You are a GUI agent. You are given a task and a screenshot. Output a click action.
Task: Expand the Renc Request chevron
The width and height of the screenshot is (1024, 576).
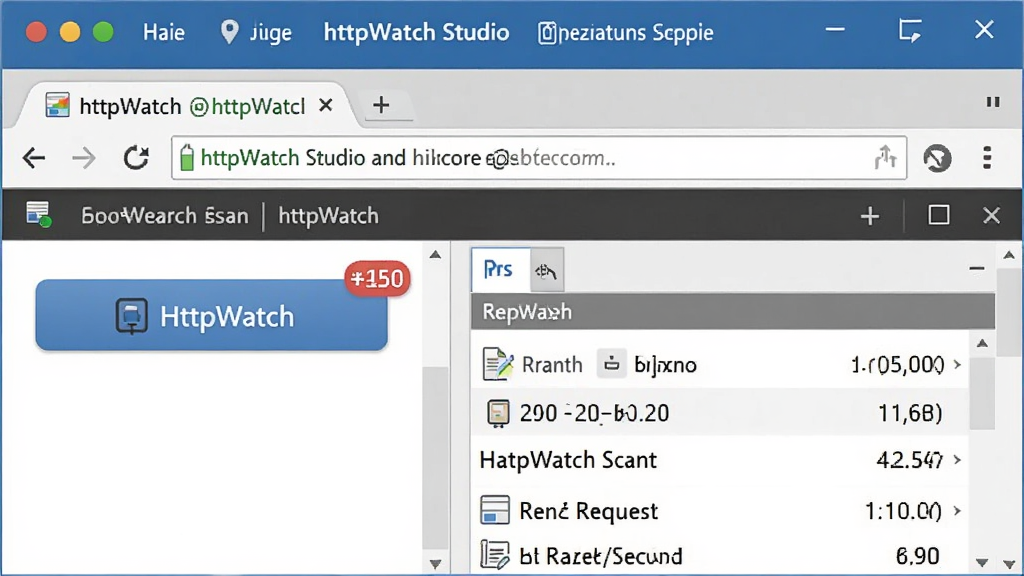pyautogui.click(x=957, y=510)
